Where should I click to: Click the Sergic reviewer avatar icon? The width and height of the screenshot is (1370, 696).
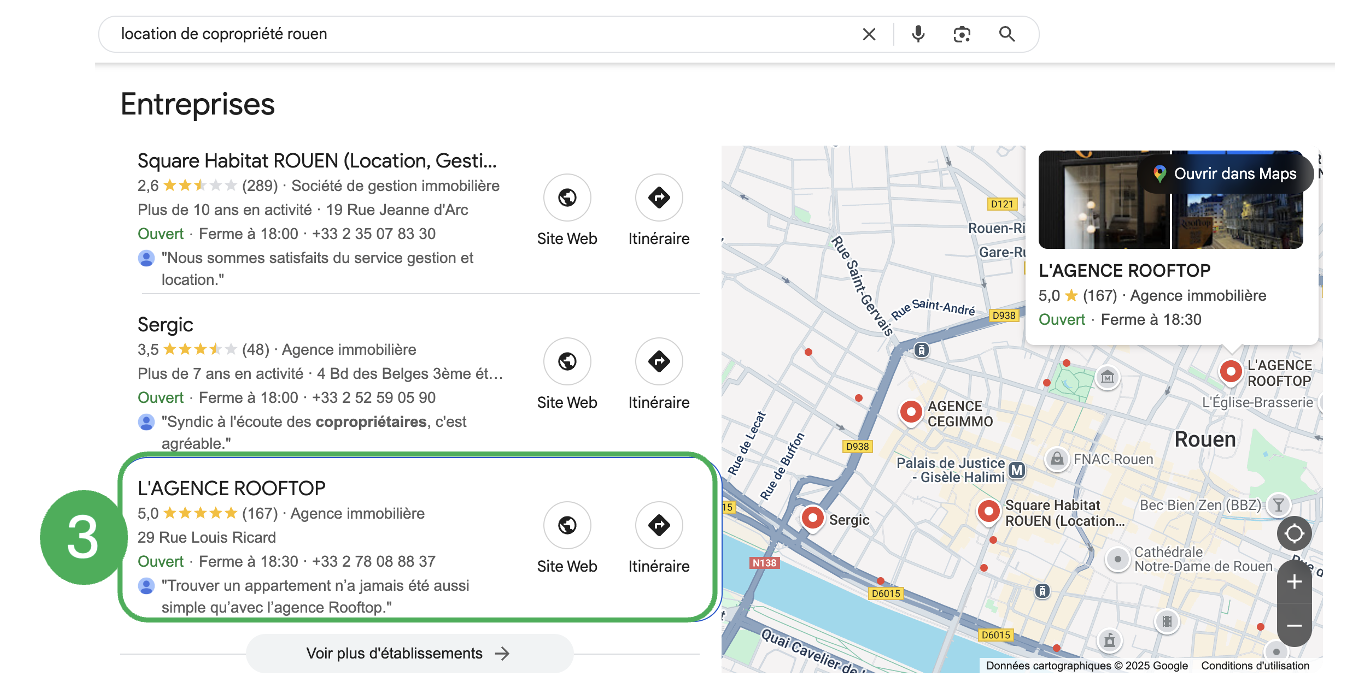(146, 422)
